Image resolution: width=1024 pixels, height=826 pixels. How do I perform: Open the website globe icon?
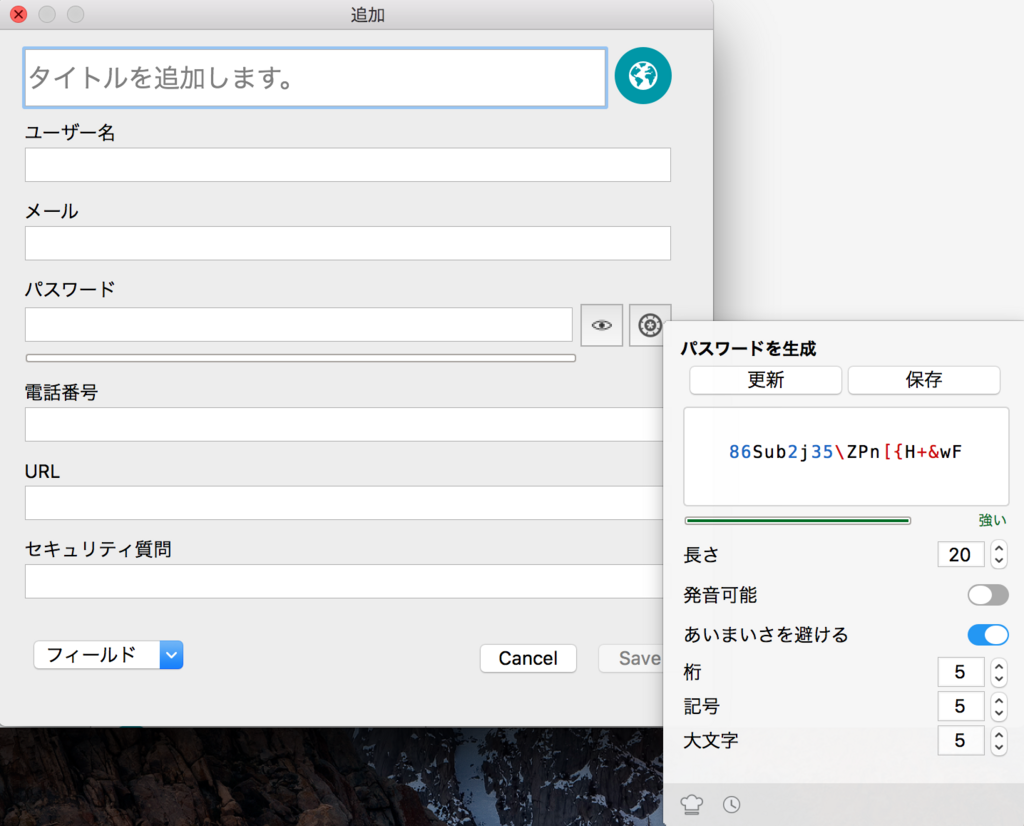point(643,75)
